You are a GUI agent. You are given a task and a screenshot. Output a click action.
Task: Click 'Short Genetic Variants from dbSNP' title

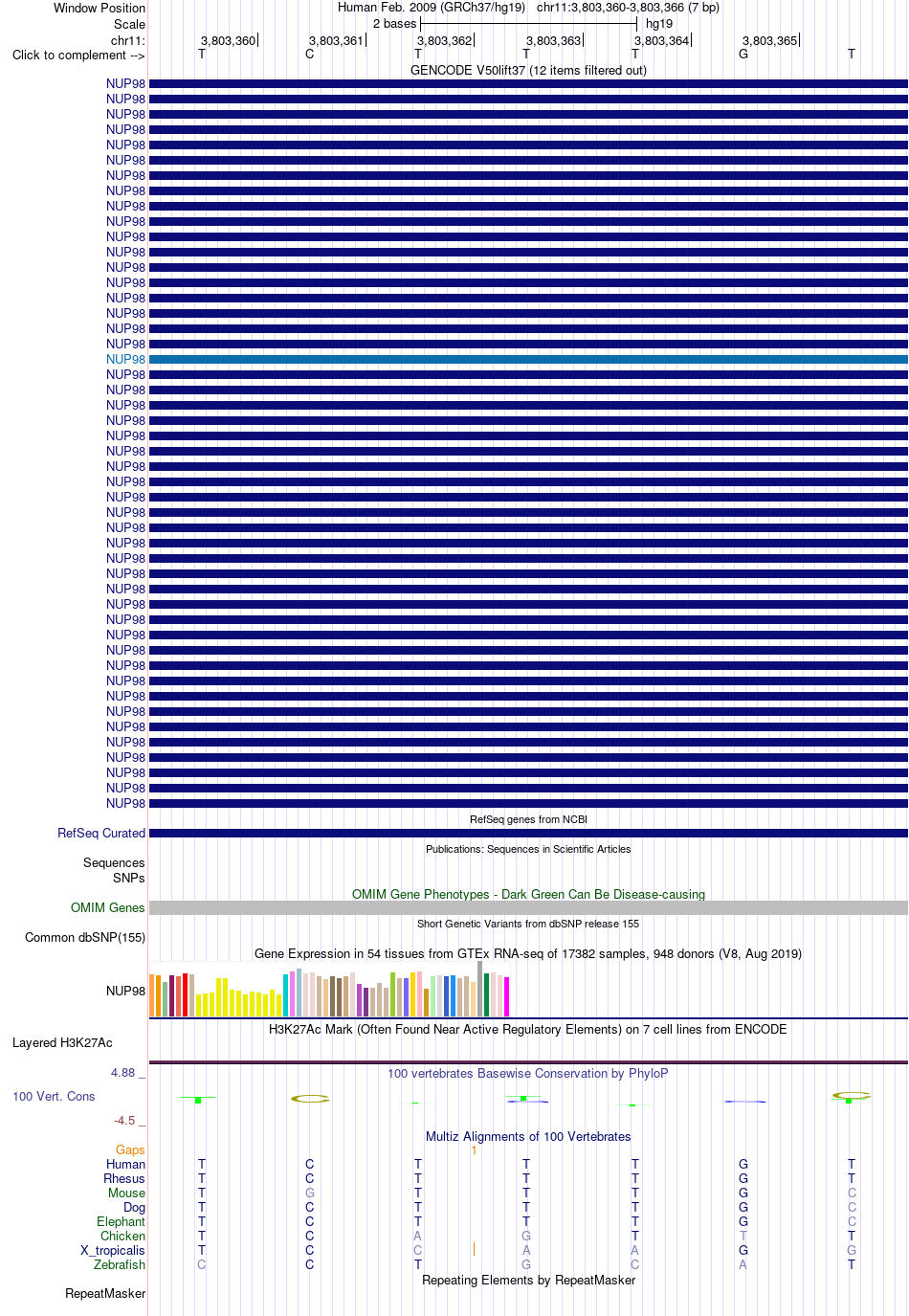tap(528, 924)
